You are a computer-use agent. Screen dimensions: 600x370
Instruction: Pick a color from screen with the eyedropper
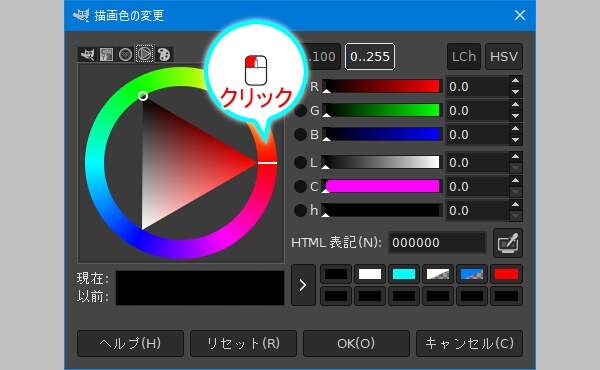click(x=508, y=243)
